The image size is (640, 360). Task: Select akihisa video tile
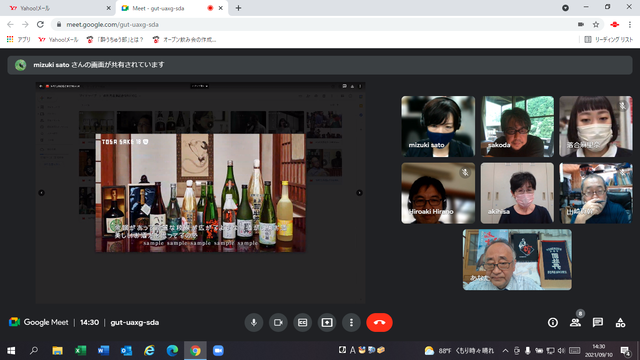[517, 193]
